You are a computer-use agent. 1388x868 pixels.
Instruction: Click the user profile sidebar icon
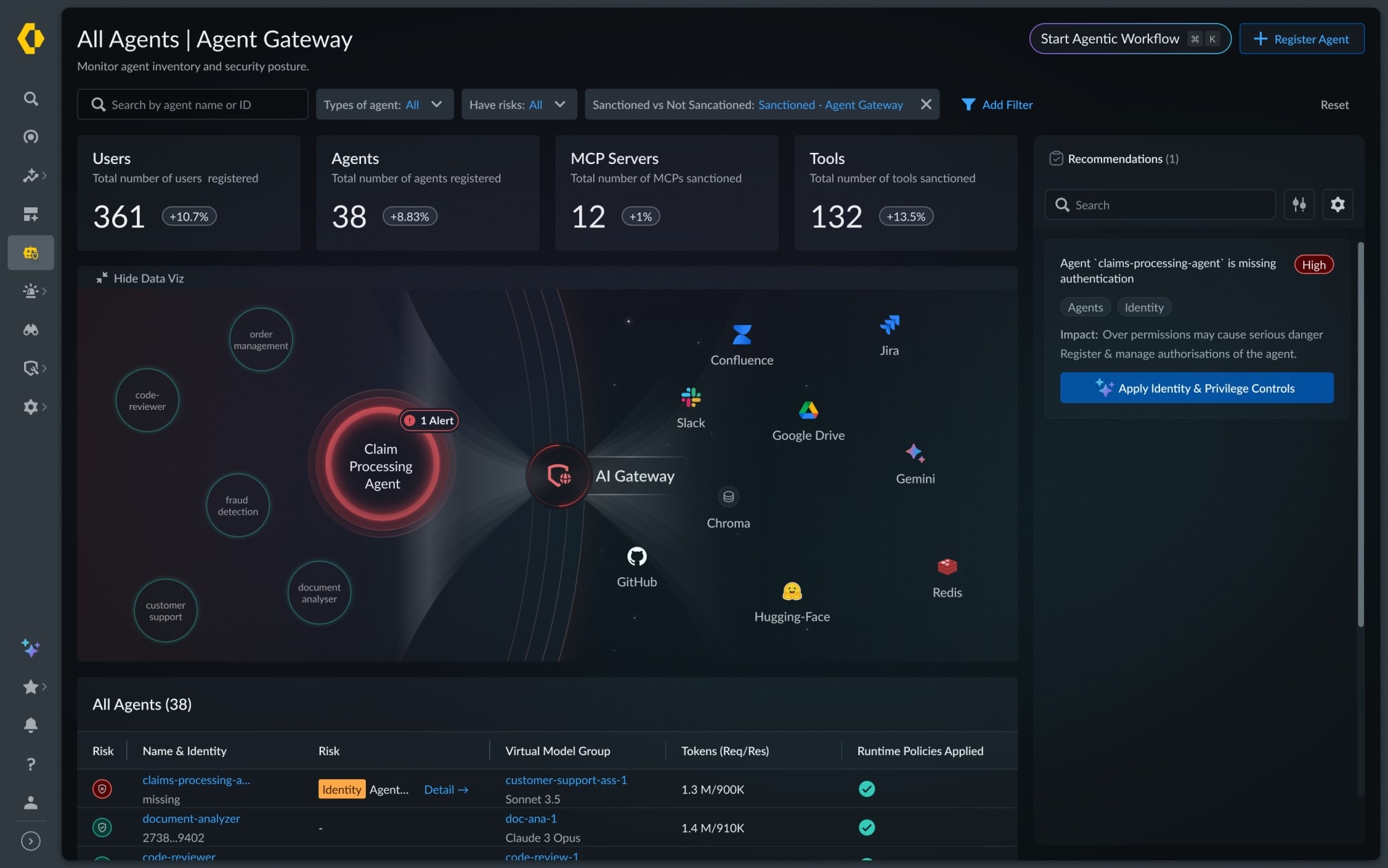click(30, 802)
